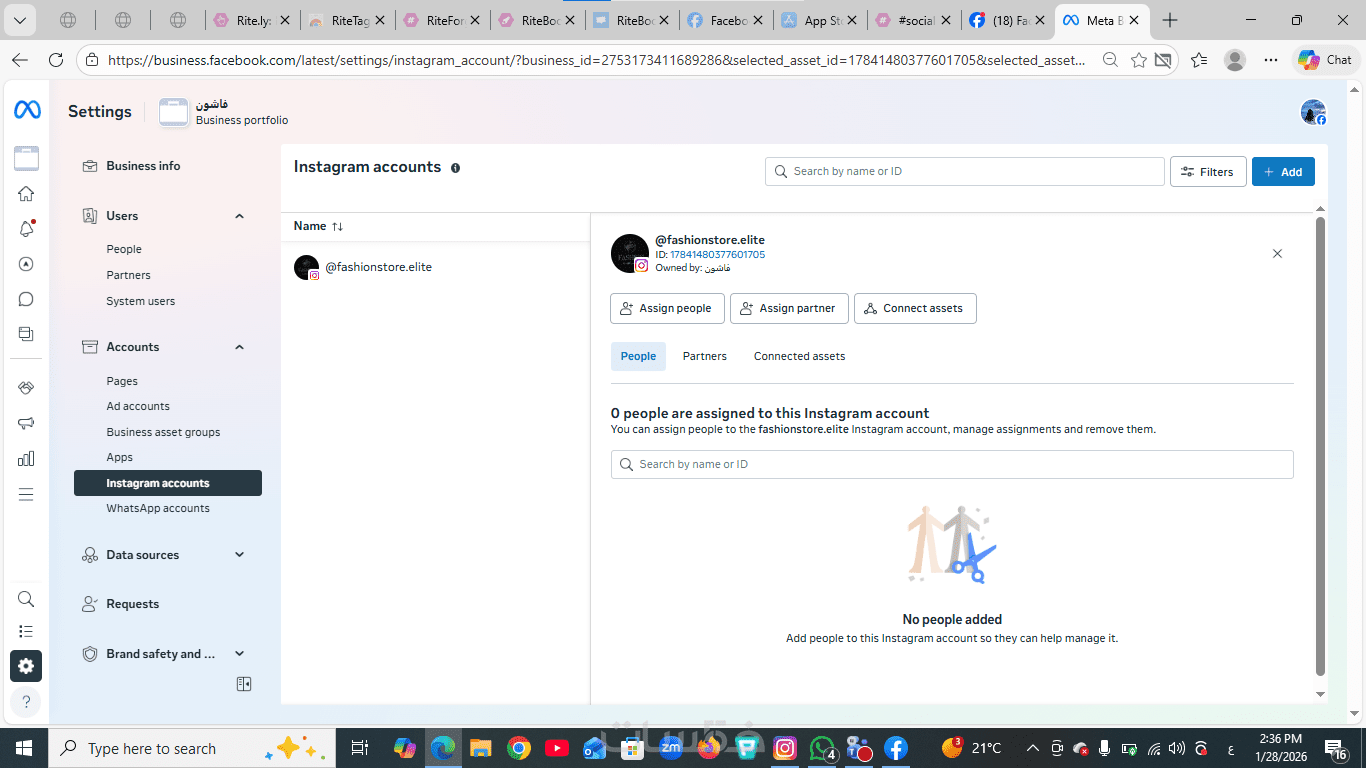The width and height of the screenshot is (1366, 768).
Task: Select the People tab in details panel
Action: (638, 356)
